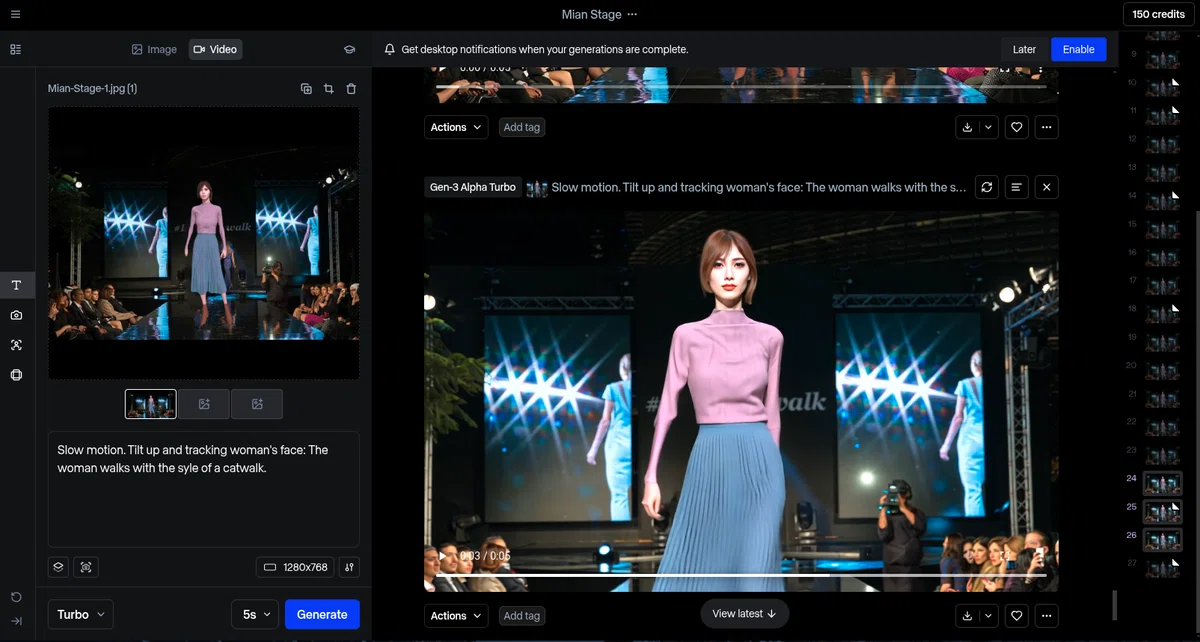
Task: Select the first keyframe thumbnail slot
Action: 150,404
